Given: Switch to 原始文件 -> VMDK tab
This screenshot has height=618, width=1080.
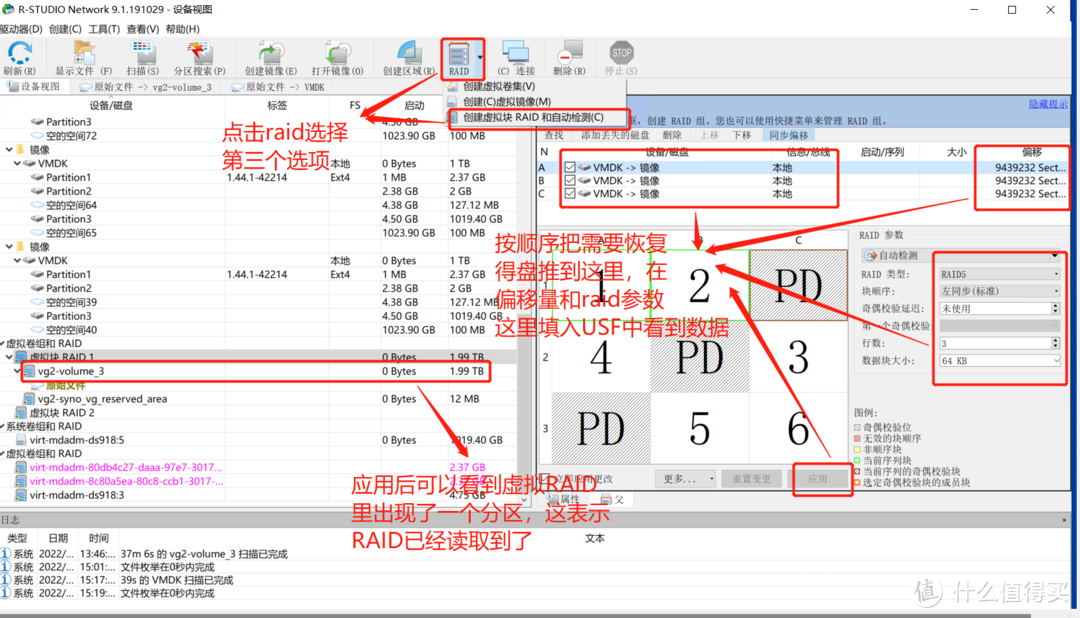Looking at the screenshot, I should [278, 87].
